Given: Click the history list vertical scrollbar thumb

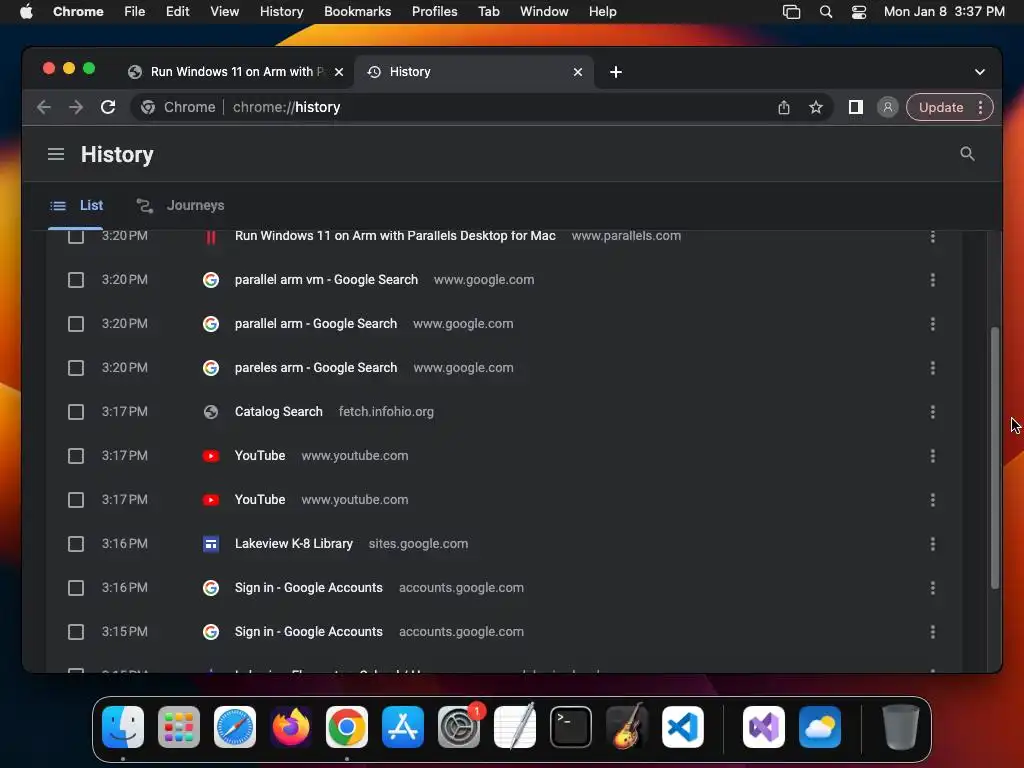Looking at the screenshot, I should (x=995, y=457).
